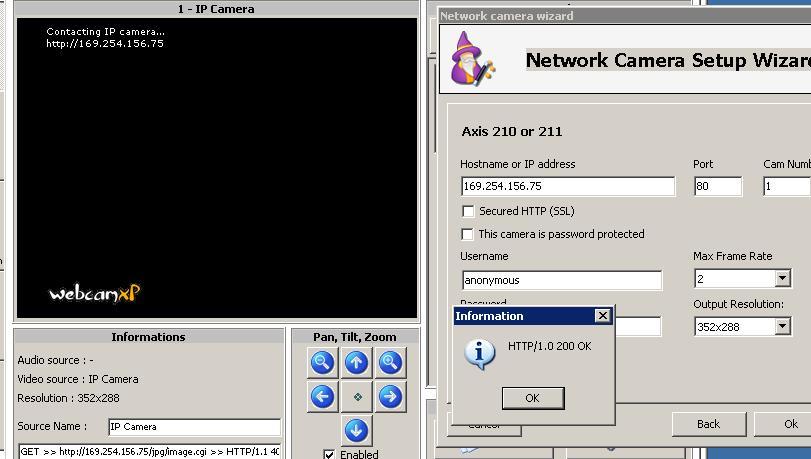Click the Username field with anonymous
Image resolution: width=811 pixels, height=459 pixels.
562,280
